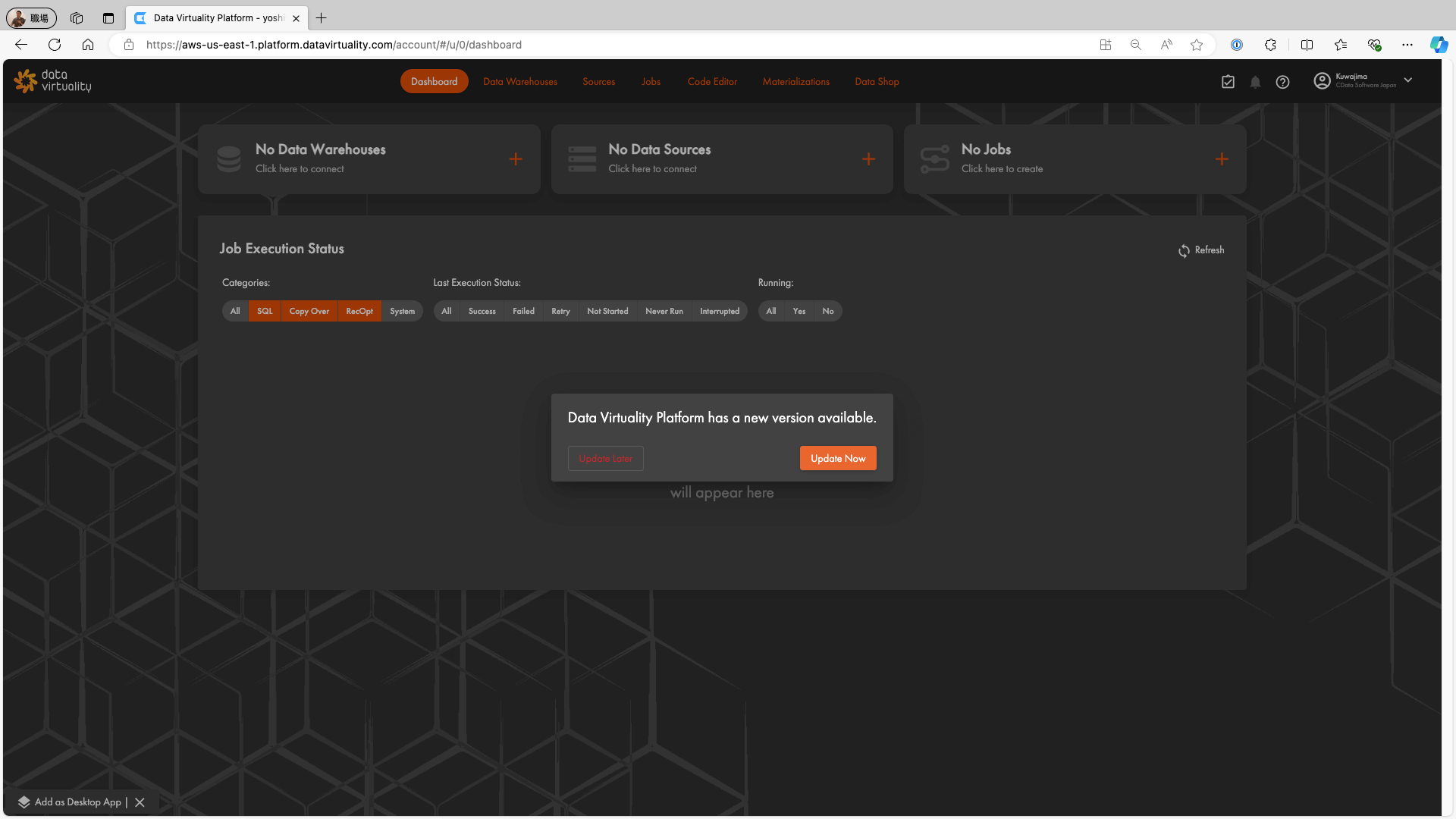
Task: Open browser extensions puzzle icon
Action: click(x=1270, y=45)
